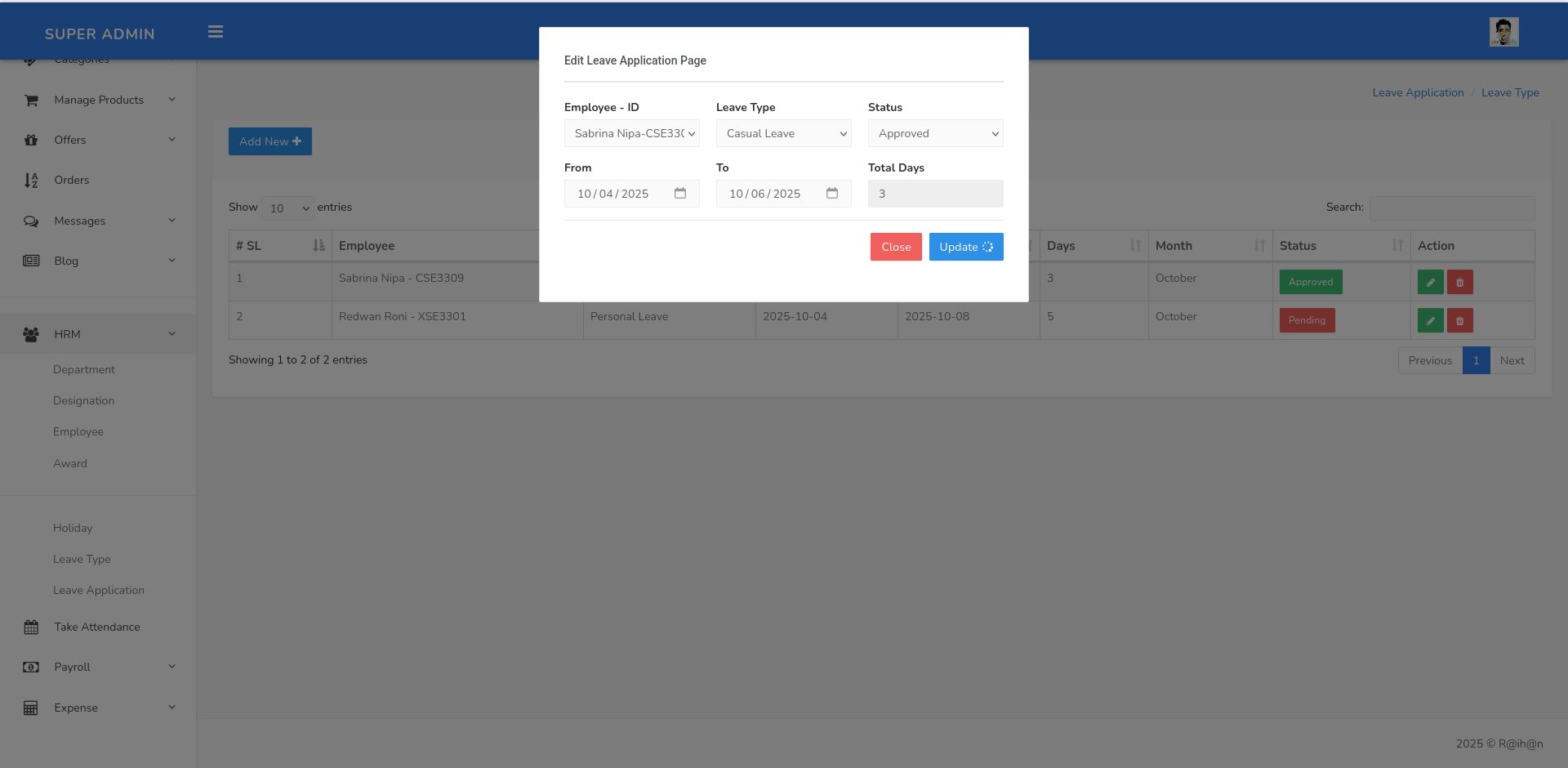Click the Orders sort icon
This screenshot has height=768, width=1568.
tap(31, 181)
